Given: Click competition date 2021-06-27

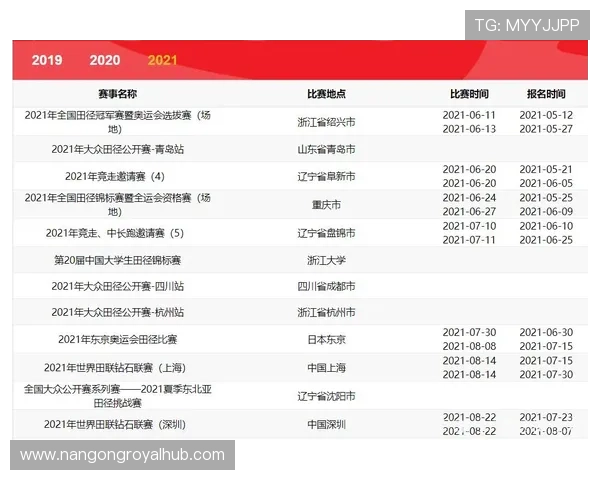Looking at the screenshot, I should 469,212.
